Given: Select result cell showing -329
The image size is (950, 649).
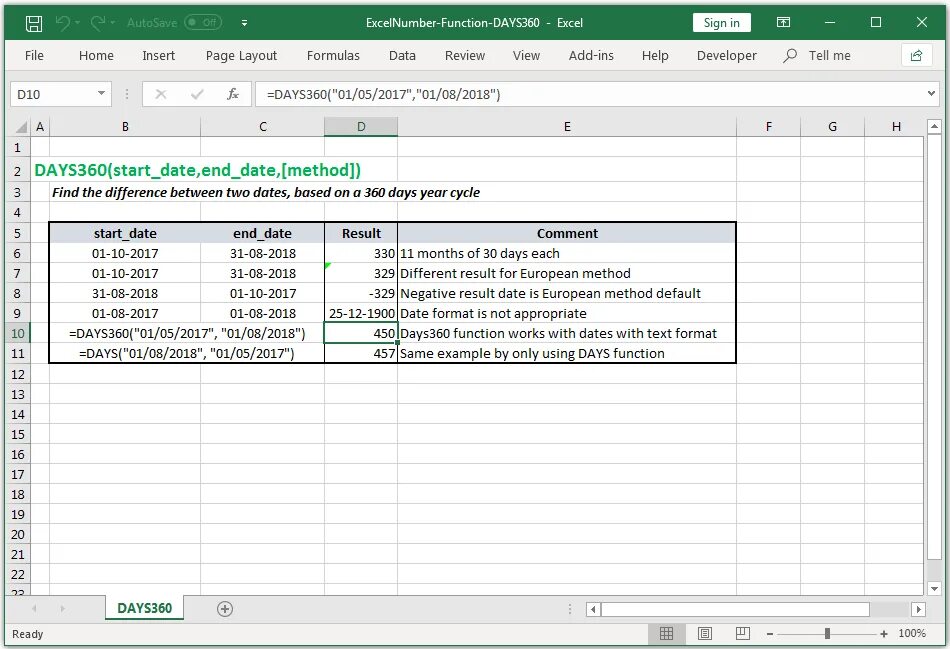Looking at the screenshot, I should pos(361,293).
